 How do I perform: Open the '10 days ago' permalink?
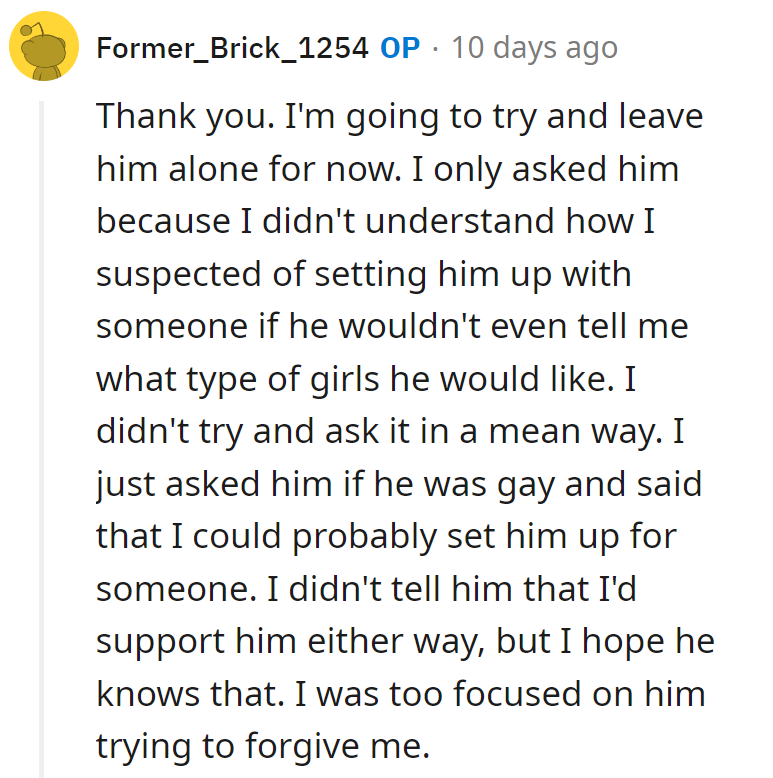pos(534,48)
